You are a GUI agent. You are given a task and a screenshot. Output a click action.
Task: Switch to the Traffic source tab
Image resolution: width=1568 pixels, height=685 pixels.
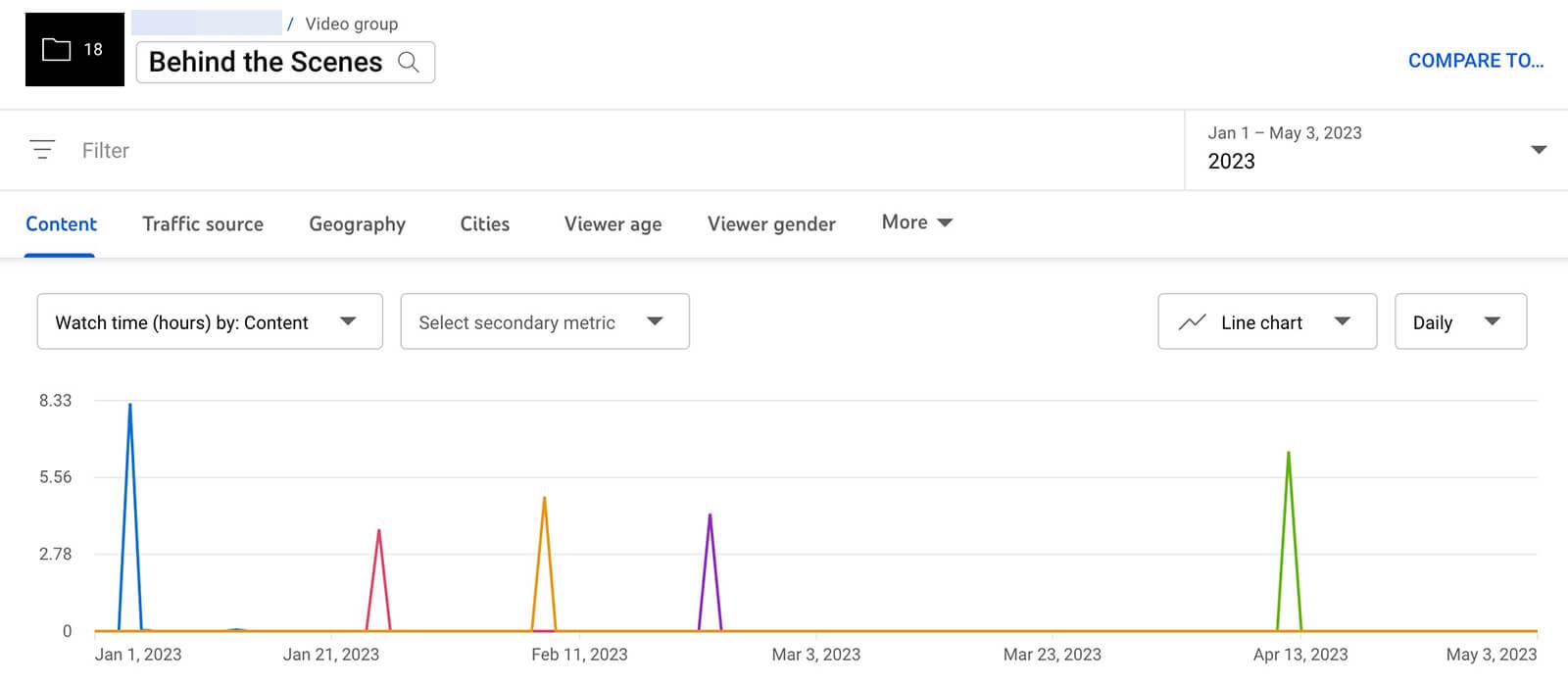(x=203, y=224)
